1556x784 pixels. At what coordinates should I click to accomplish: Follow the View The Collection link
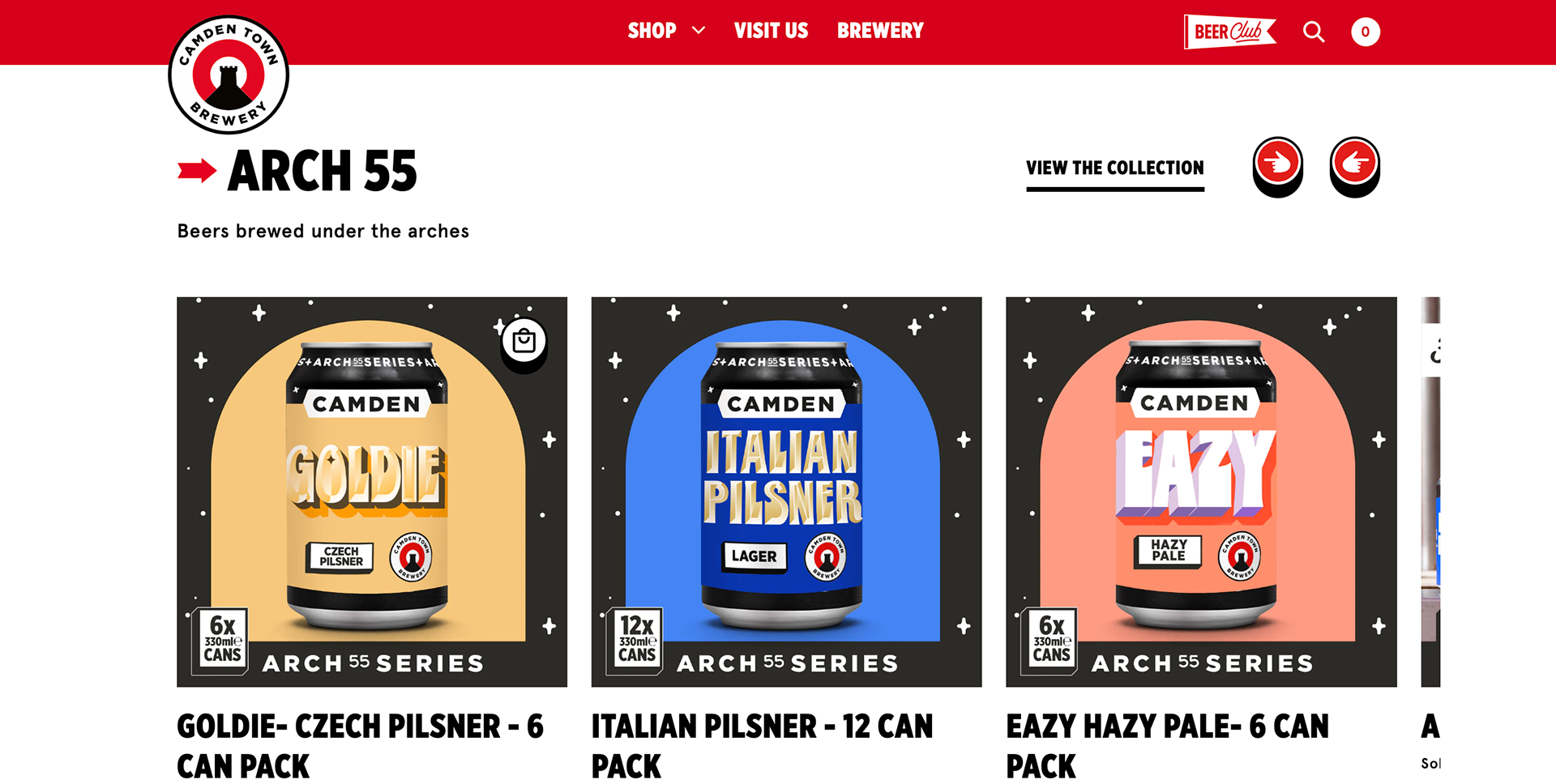pyautogui.click(x=1115, y=170)
